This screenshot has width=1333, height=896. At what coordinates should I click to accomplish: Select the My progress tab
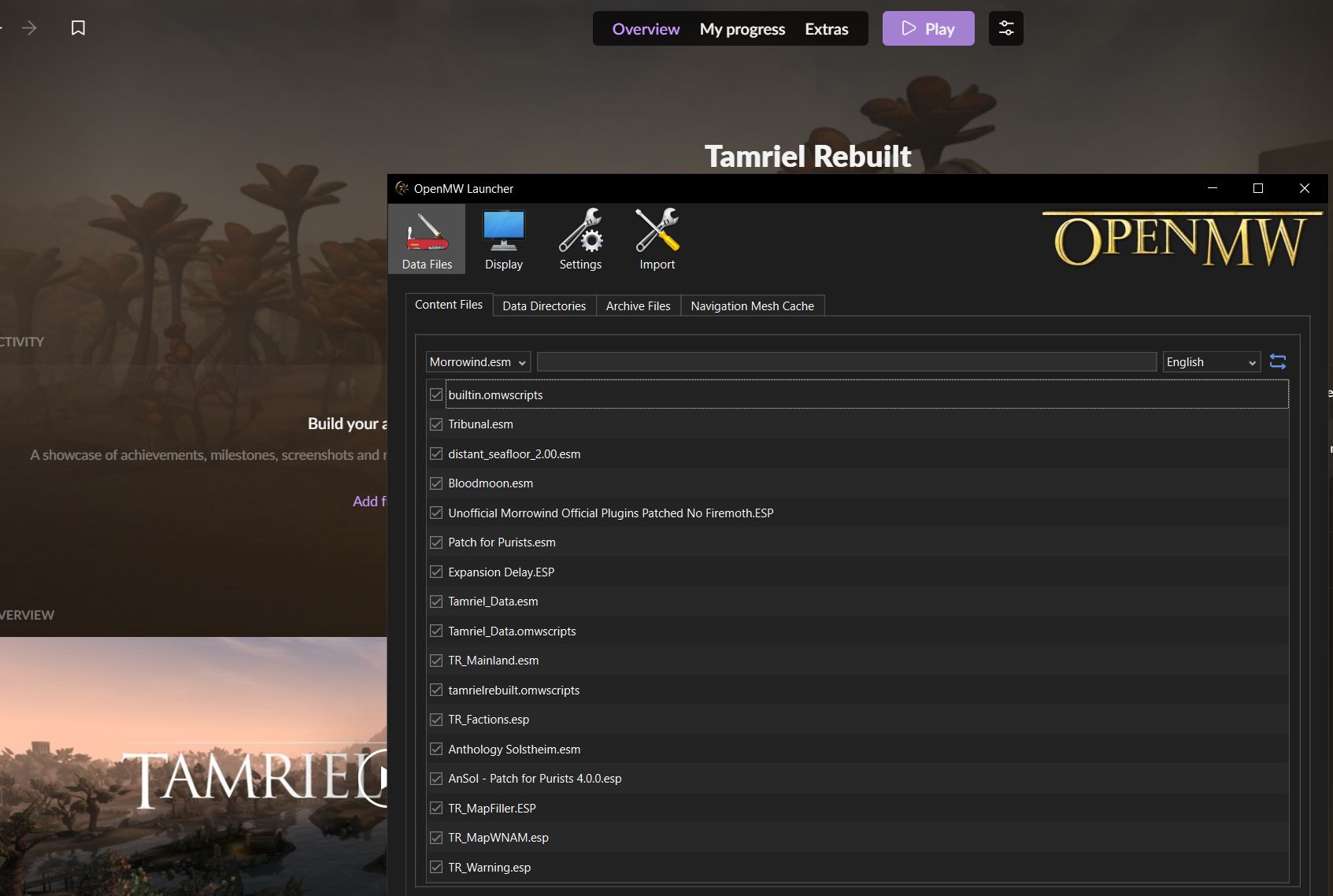click(742, 29)
